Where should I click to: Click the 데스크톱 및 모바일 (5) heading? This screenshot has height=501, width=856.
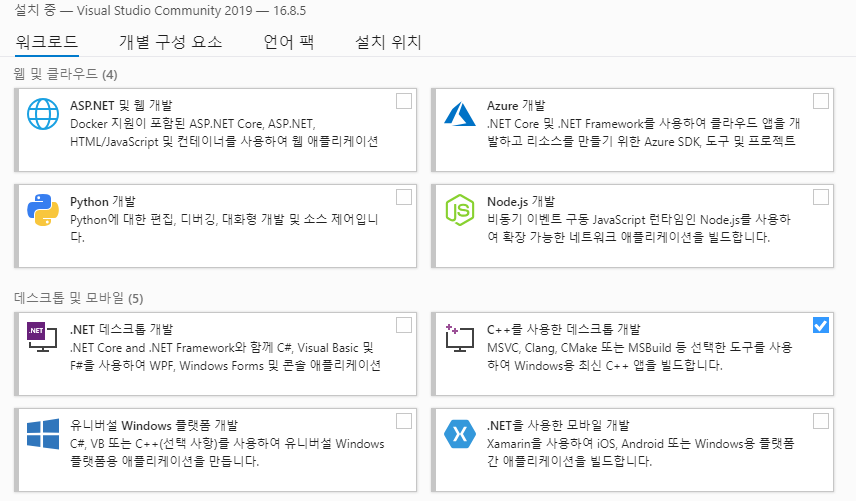point(79,298)
